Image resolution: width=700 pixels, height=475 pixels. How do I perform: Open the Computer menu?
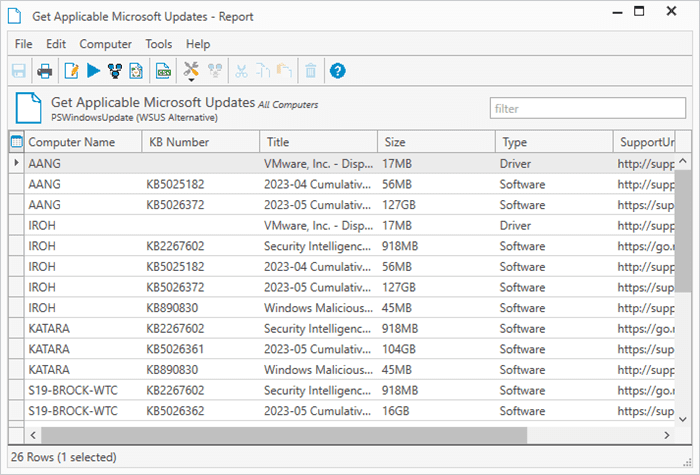point(105,44)
